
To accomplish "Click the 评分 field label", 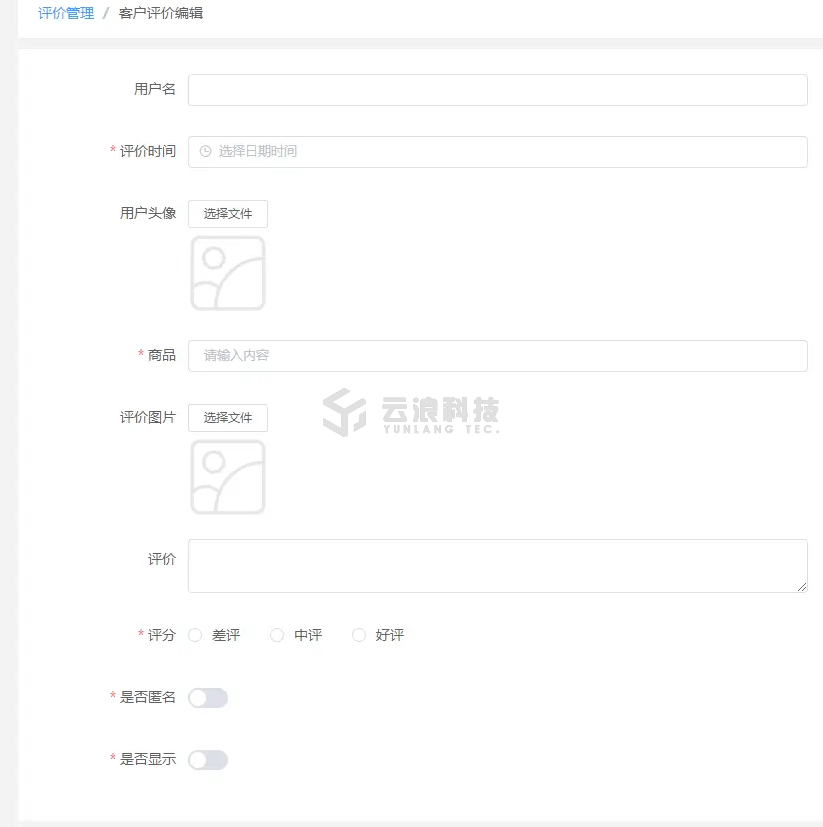I will click(162, 635).
